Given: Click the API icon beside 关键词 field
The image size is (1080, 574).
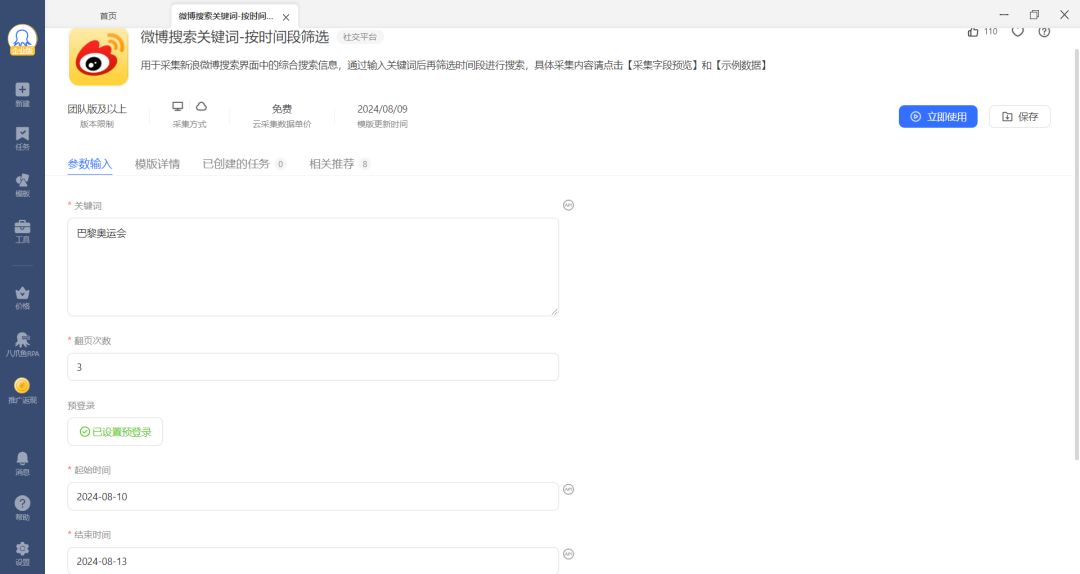Looking at the screenshot, I should pyautogui.click(x=568, y=205).
